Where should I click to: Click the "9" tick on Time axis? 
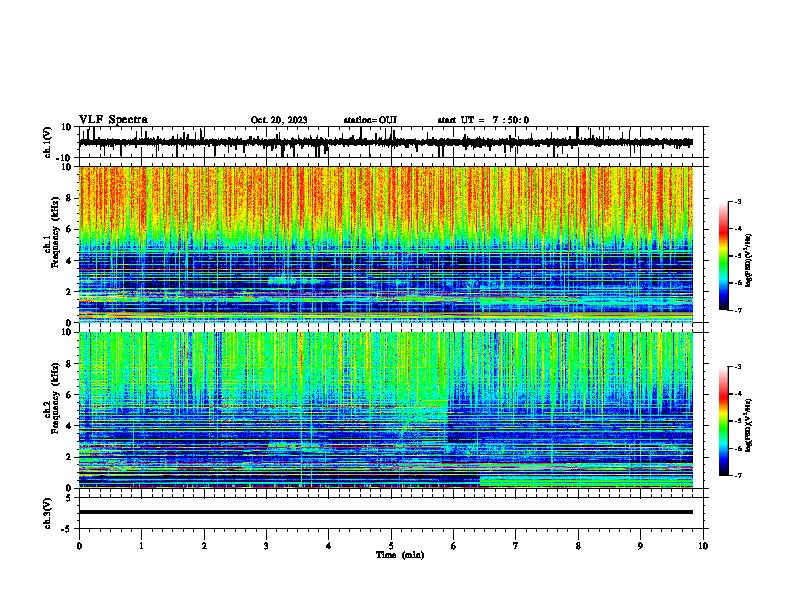[640, 546]
